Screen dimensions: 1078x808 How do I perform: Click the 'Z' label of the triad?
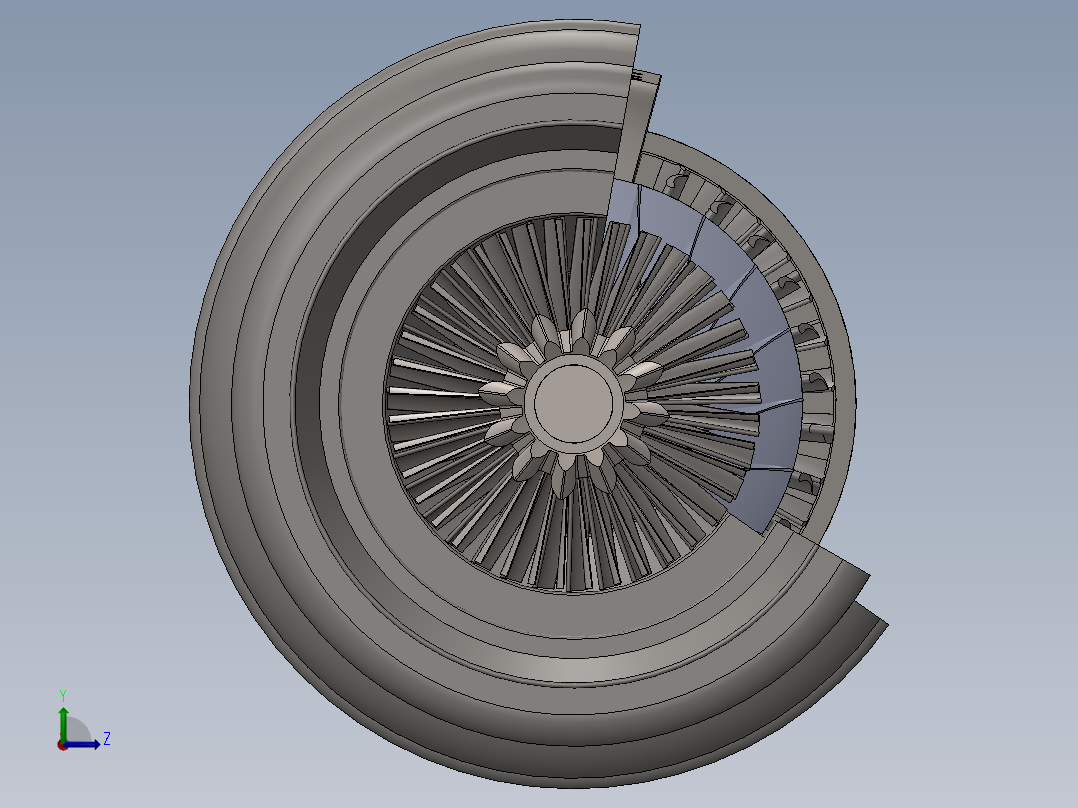(x=107, y=739)
